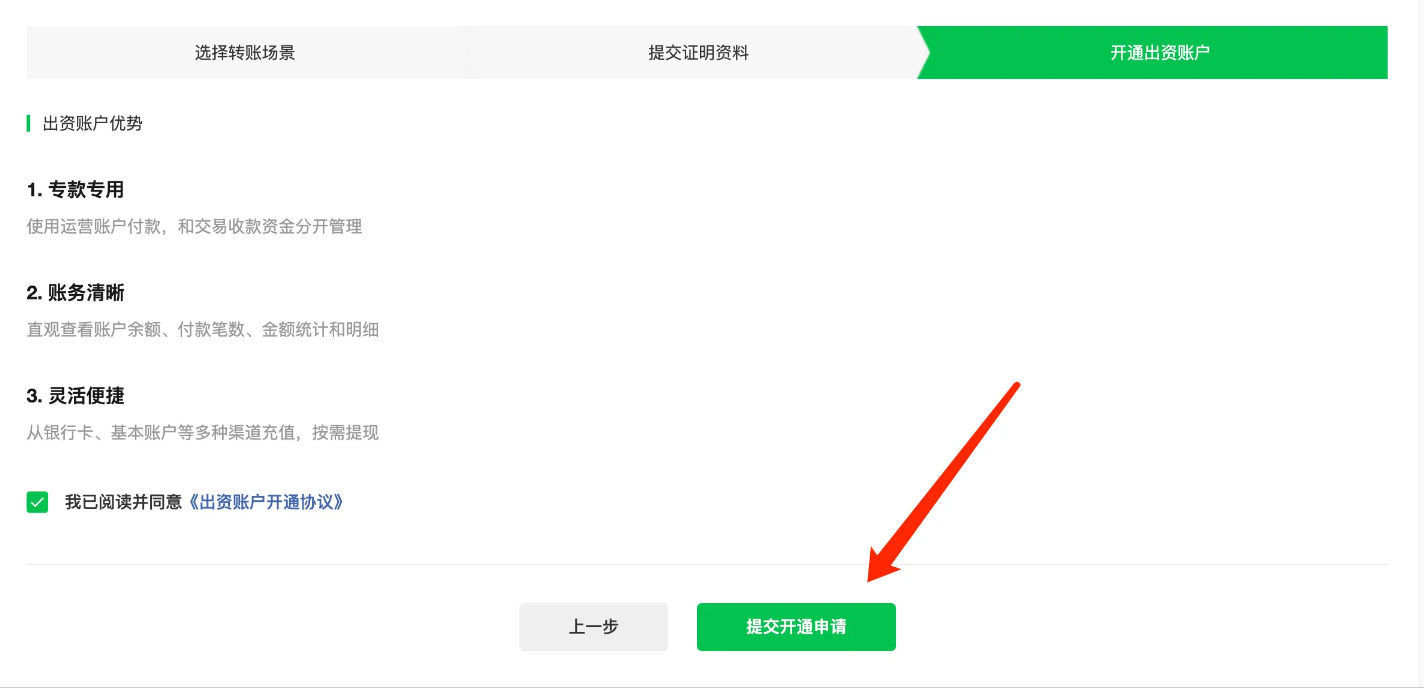Click the 上一步 button
The width and height of the screenshot is (1424, 688).
[593, 627]
